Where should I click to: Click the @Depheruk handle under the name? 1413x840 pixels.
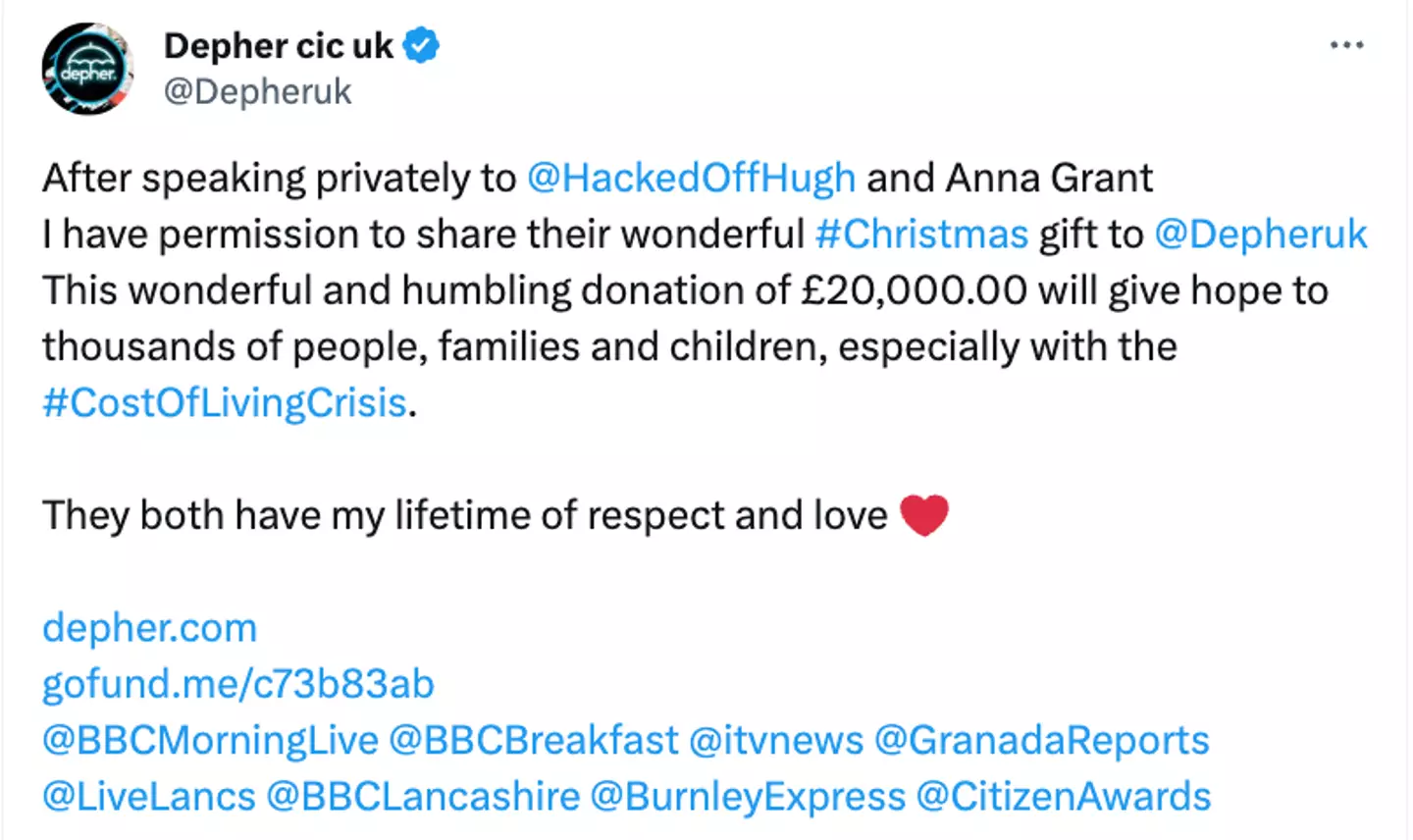[258, 91]
